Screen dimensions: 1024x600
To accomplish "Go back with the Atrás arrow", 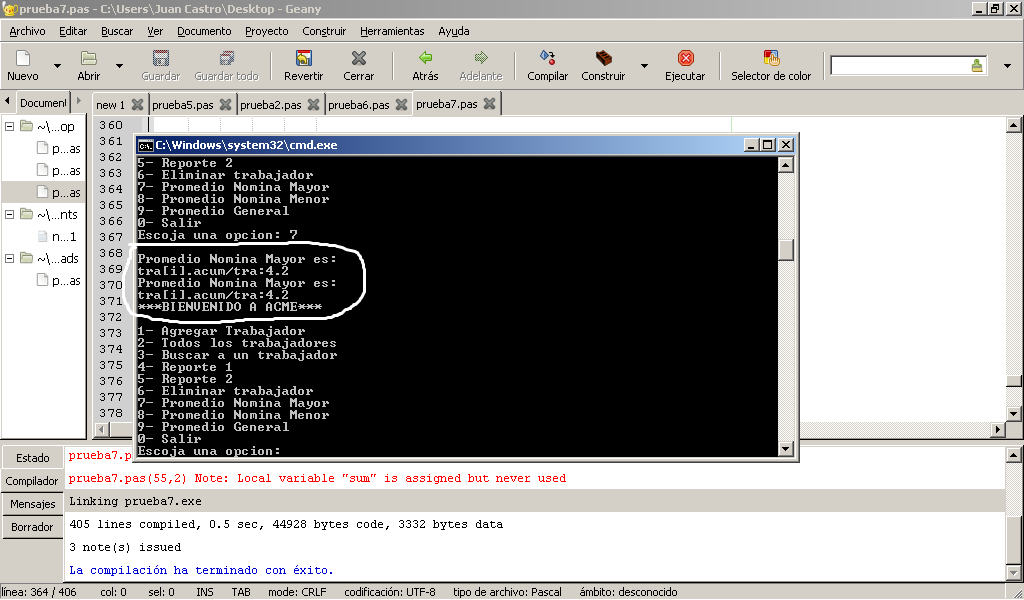I will coord(425,58).
